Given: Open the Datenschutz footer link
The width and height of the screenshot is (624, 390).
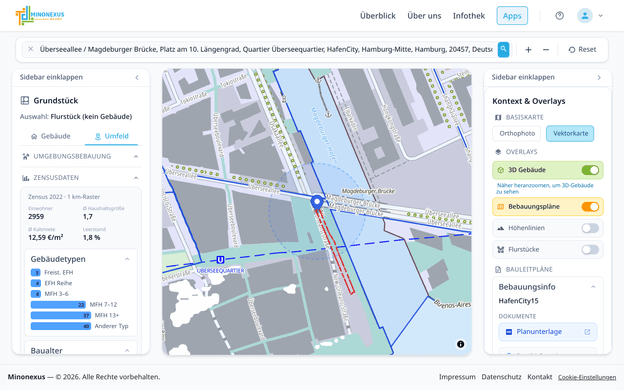Looking at the screenshot, I should [501, 377].
